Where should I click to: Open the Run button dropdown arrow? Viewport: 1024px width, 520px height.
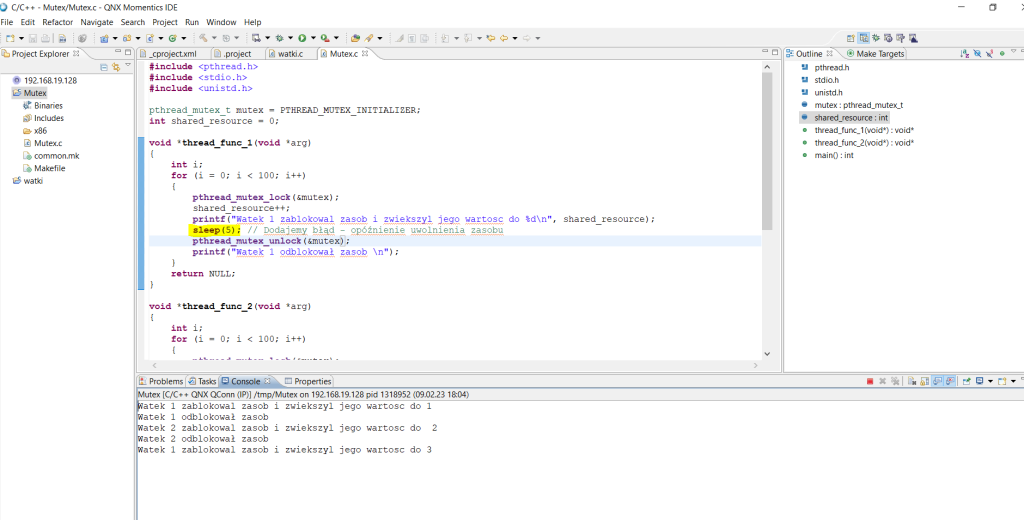click(x=311, y=38)
